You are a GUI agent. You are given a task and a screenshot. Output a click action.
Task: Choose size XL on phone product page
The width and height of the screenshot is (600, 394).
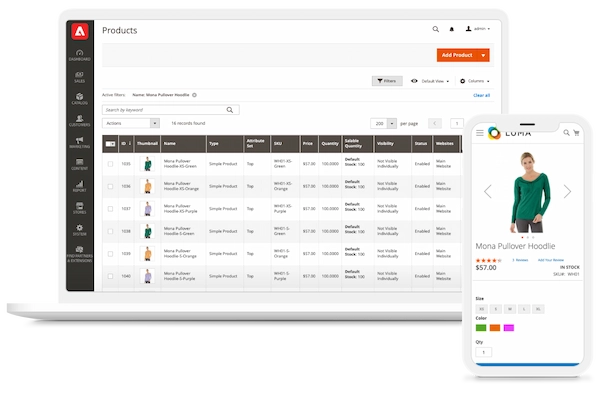[538, 309]
